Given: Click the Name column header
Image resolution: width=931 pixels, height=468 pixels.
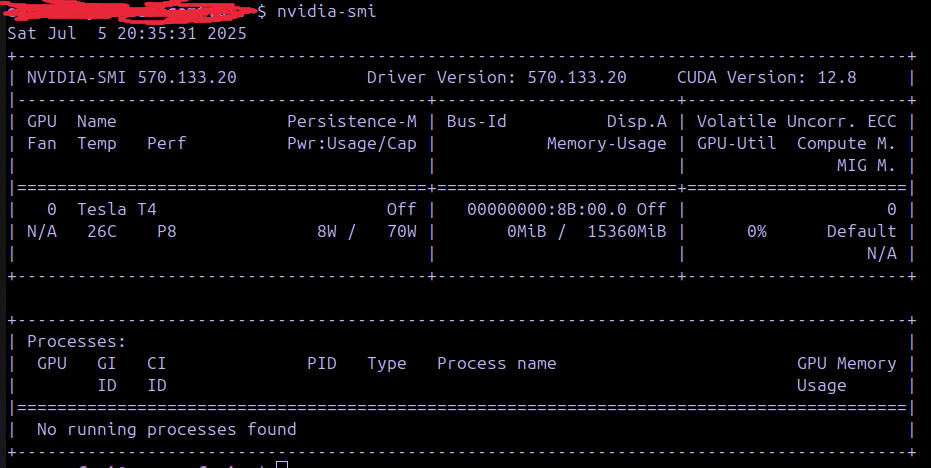Looking at the screenshot, I should pyautogui.click(x=96, y=122).
